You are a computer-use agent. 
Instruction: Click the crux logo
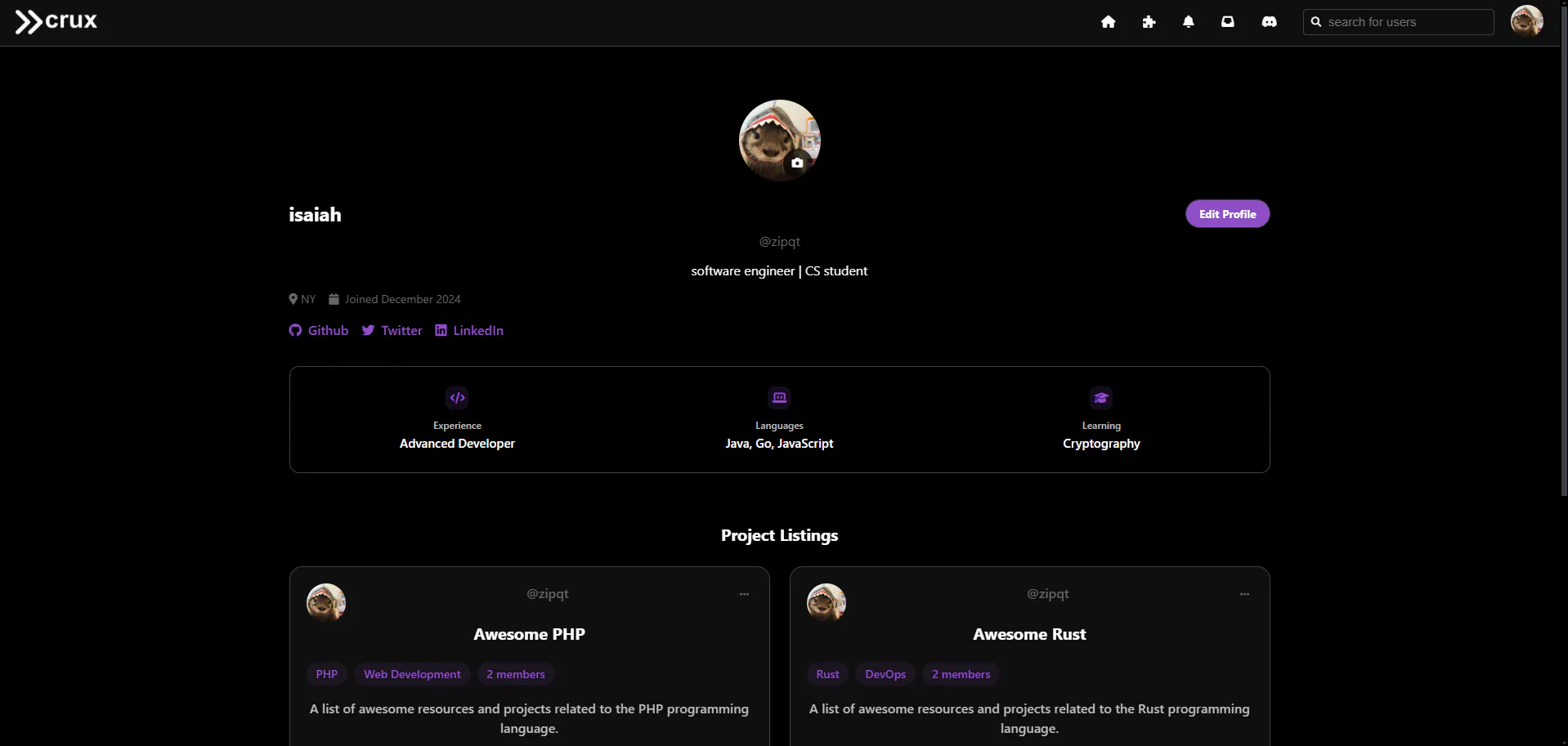pyautogui.click(x=56, y=21)
